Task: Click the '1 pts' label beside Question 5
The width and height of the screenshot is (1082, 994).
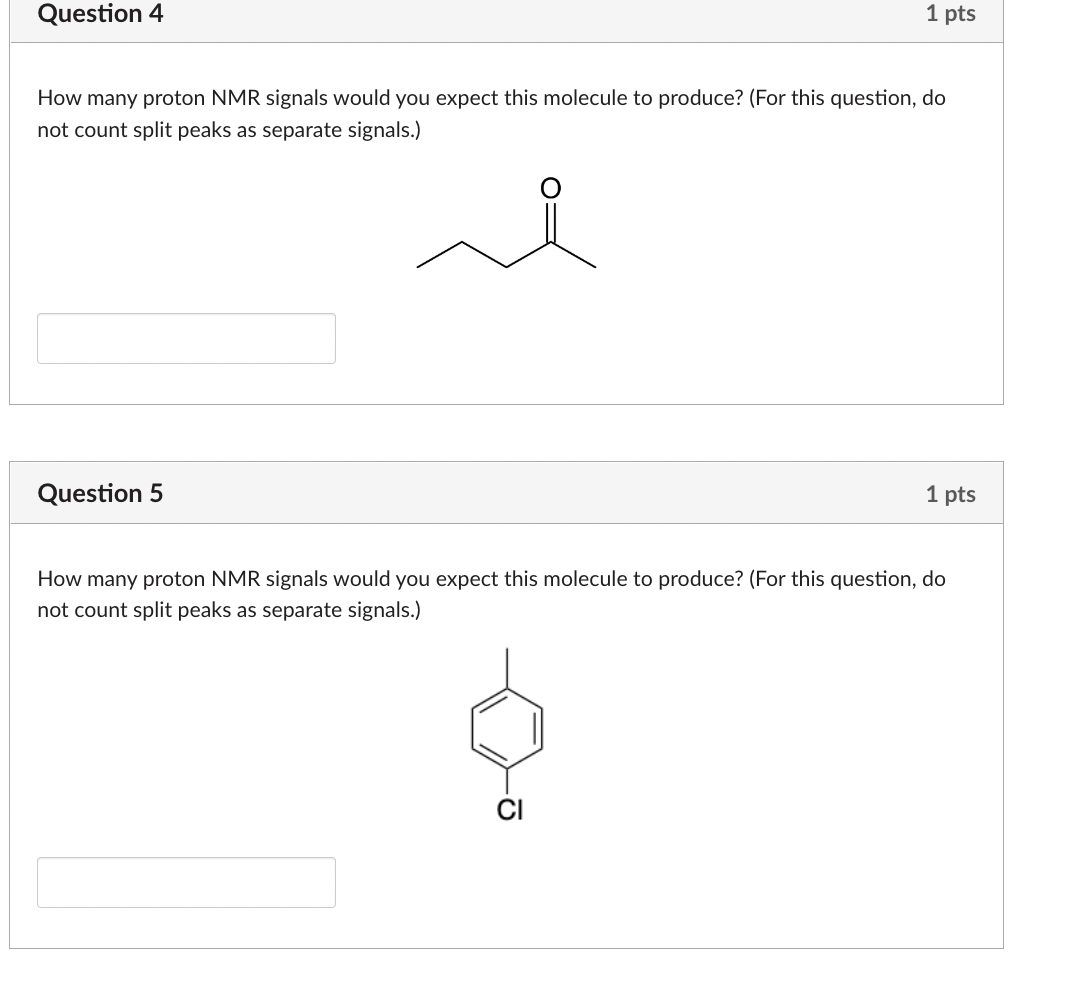Action: (x=950, y=493)
